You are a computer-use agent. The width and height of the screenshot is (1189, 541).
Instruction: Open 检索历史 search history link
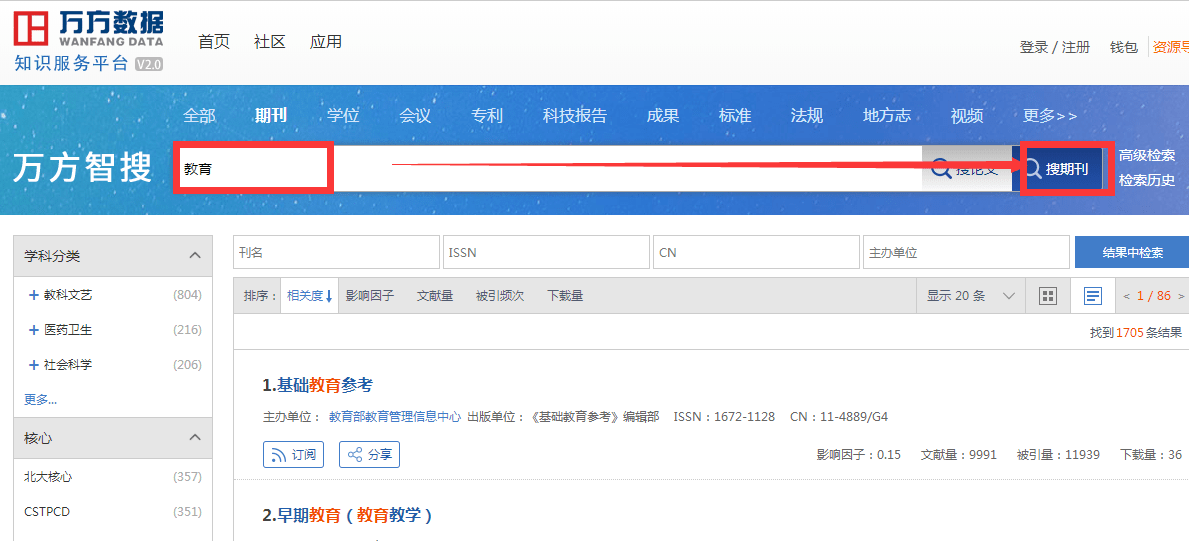click(1147, 180)
